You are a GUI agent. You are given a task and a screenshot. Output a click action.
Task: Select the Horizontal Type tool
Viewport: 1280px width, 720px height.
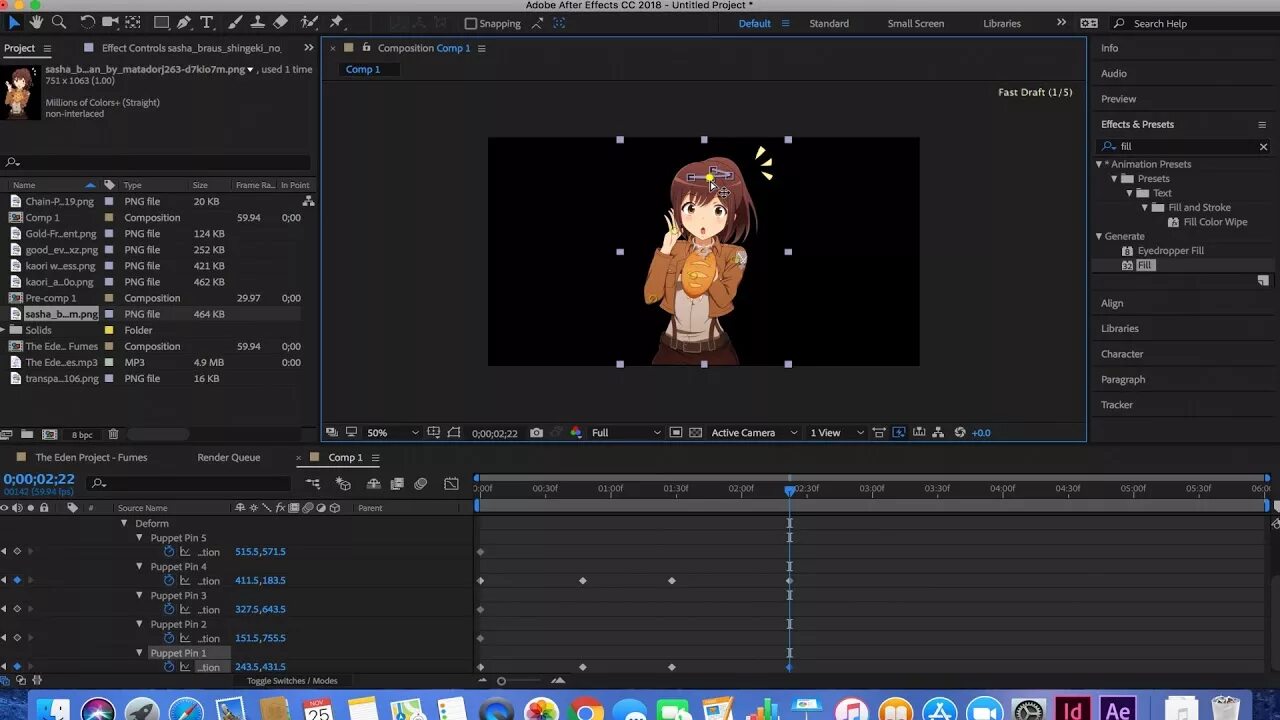coord(207,22)
